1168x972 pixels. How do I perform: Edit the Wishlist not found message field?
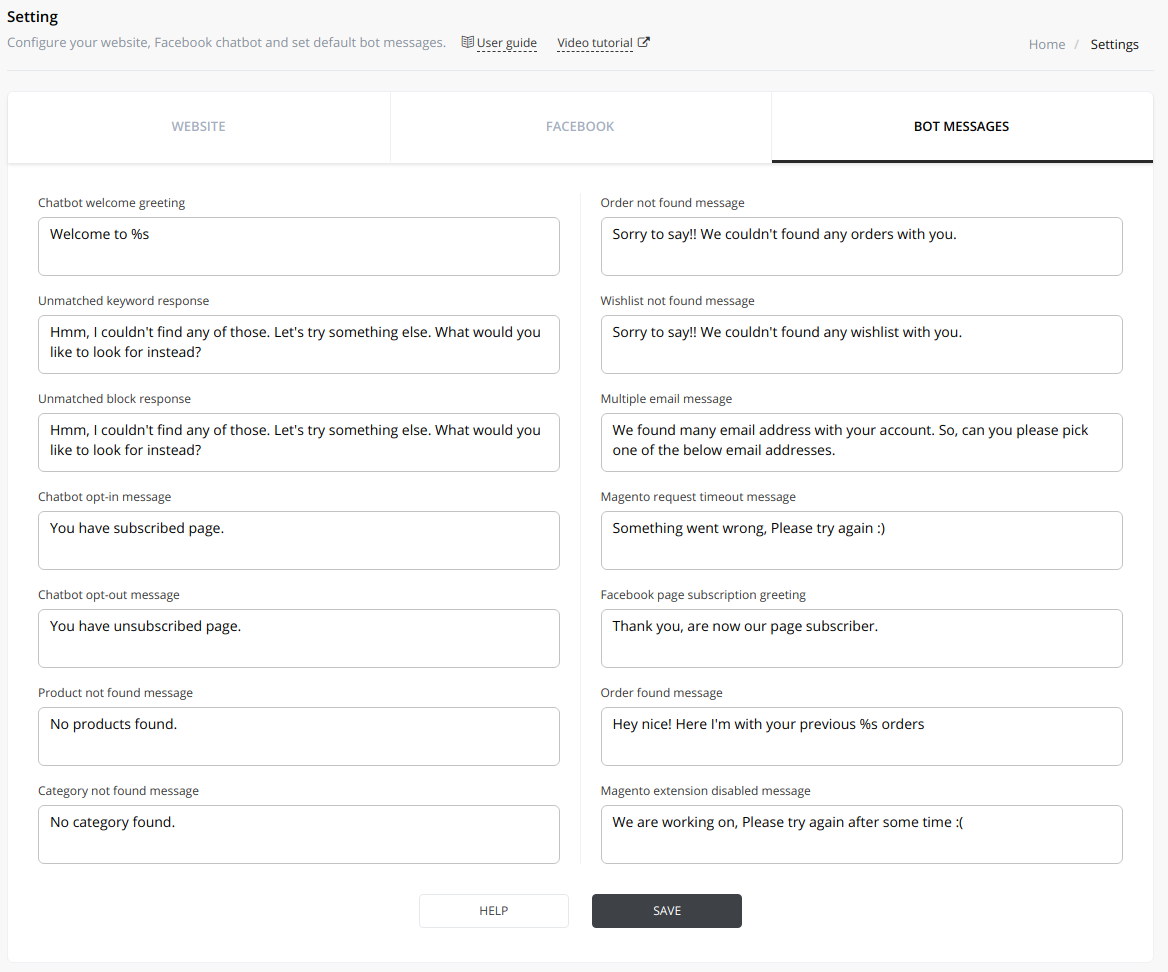pyautogui.click(x=862, y=344)
